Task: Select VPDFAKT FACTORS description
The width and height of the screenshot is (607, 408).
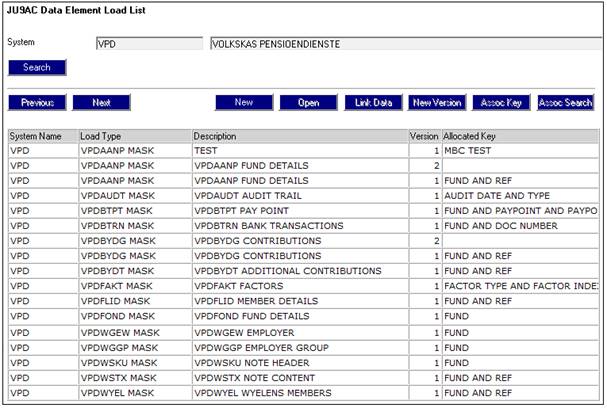Action: pyautogui.click(x=300, y=286)
